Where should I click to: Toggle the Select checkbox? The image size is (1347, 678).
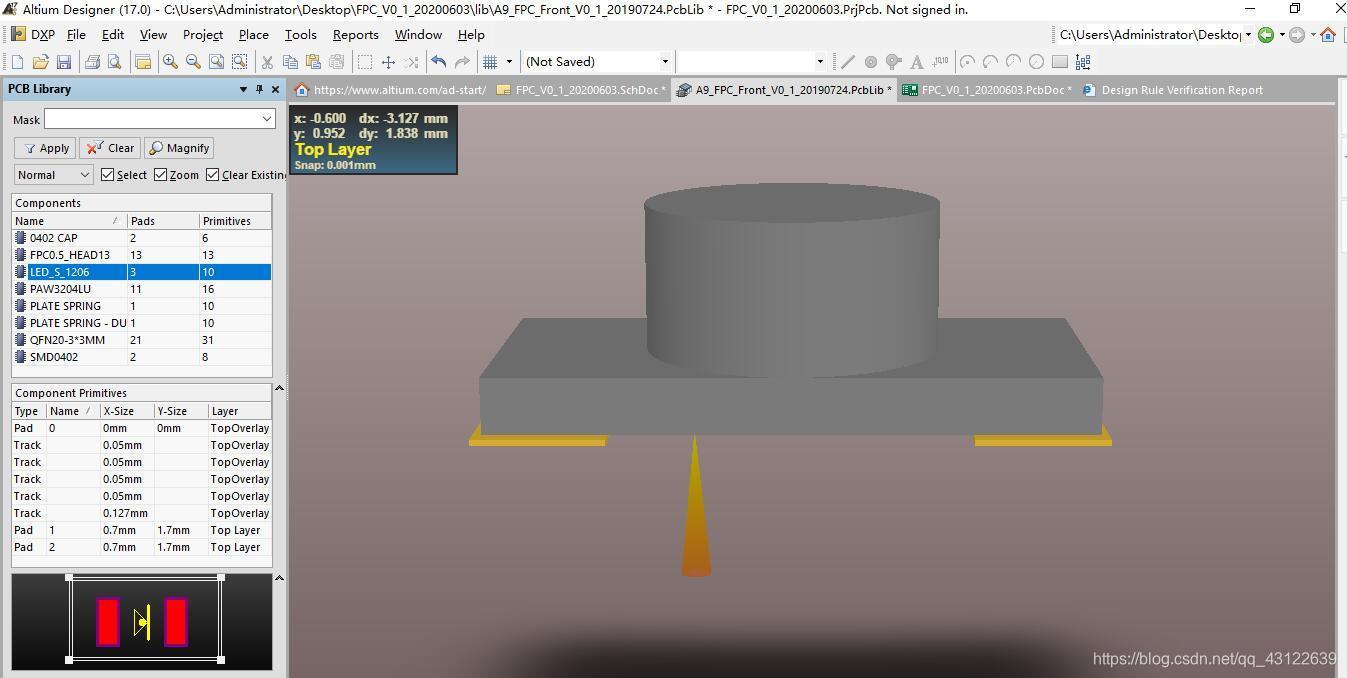coord(108,175)
